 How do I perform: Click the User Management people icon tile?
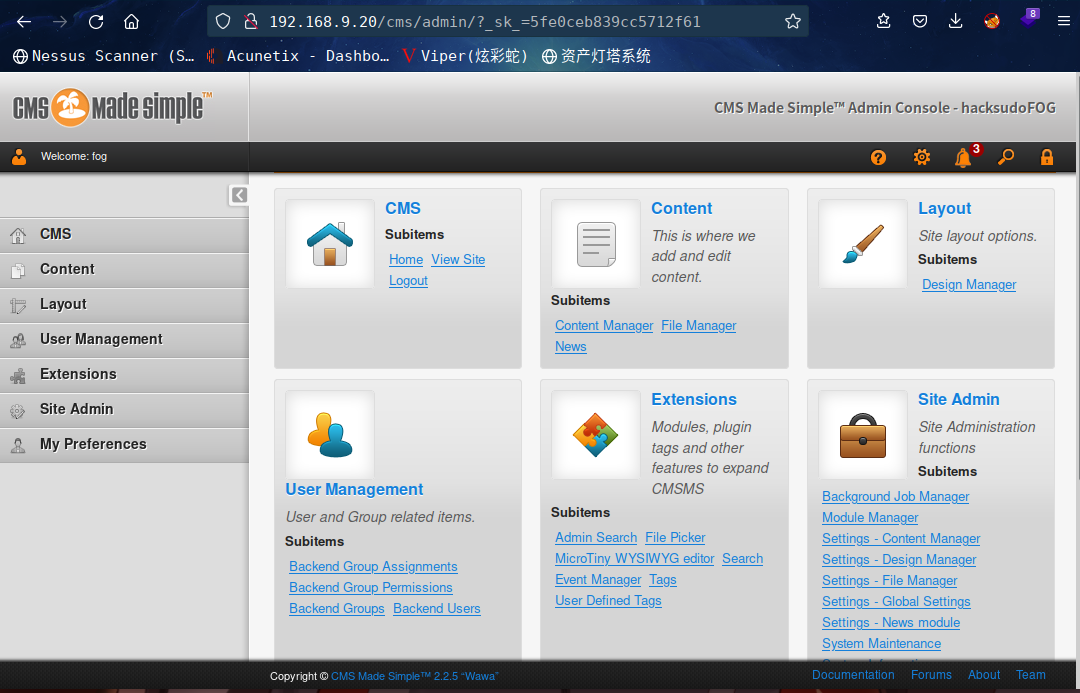330,435
